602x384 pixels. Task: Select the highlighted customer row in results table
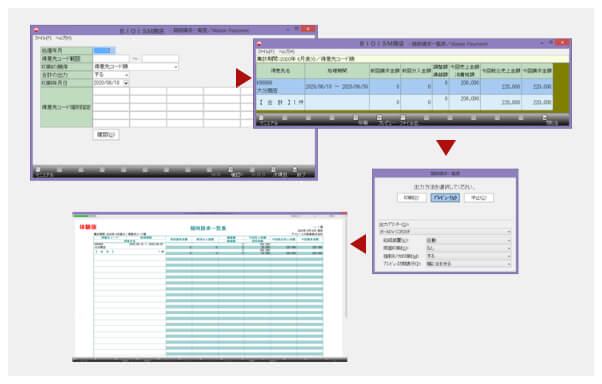click(x=404, y=87)
